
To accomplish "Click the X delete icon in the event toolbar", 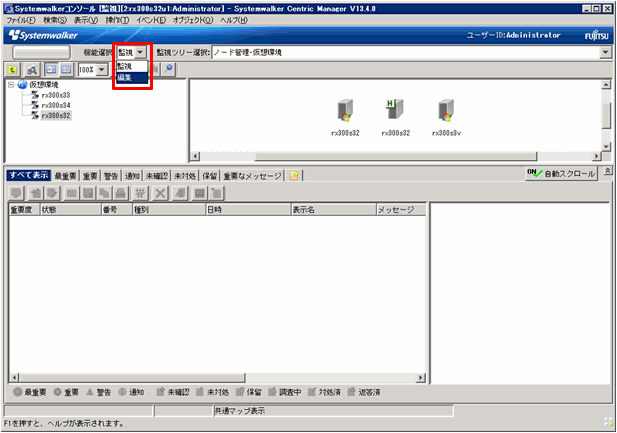I will (160, 193).
